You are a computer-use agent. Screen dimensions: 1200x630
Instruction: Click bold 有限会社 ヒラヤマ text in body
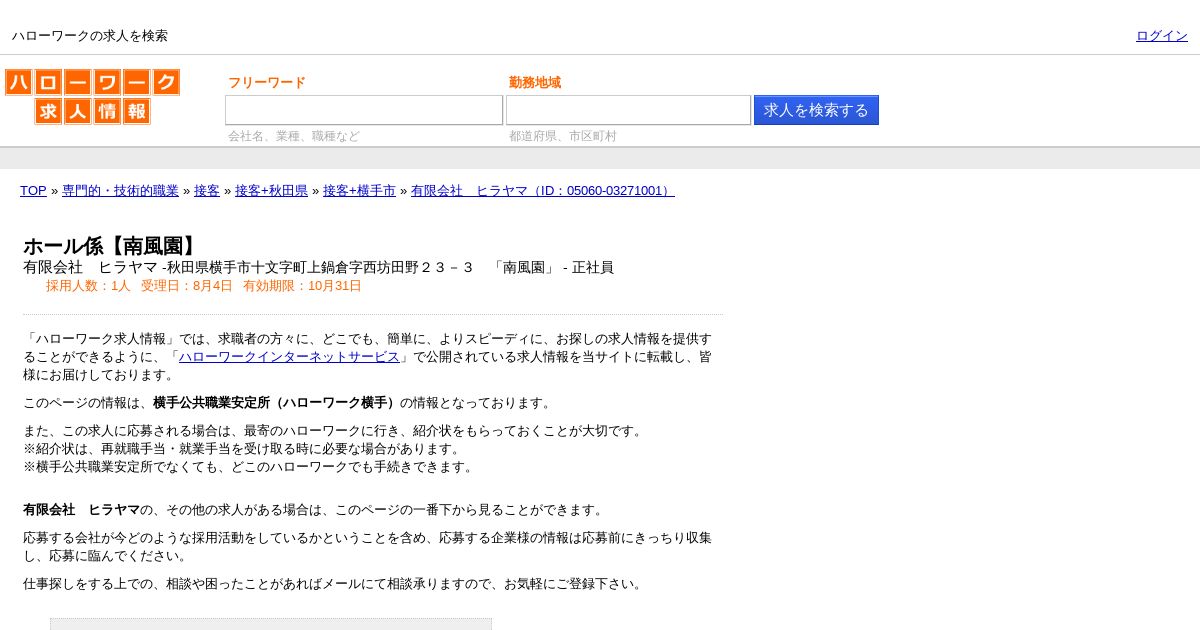(81, 510)
